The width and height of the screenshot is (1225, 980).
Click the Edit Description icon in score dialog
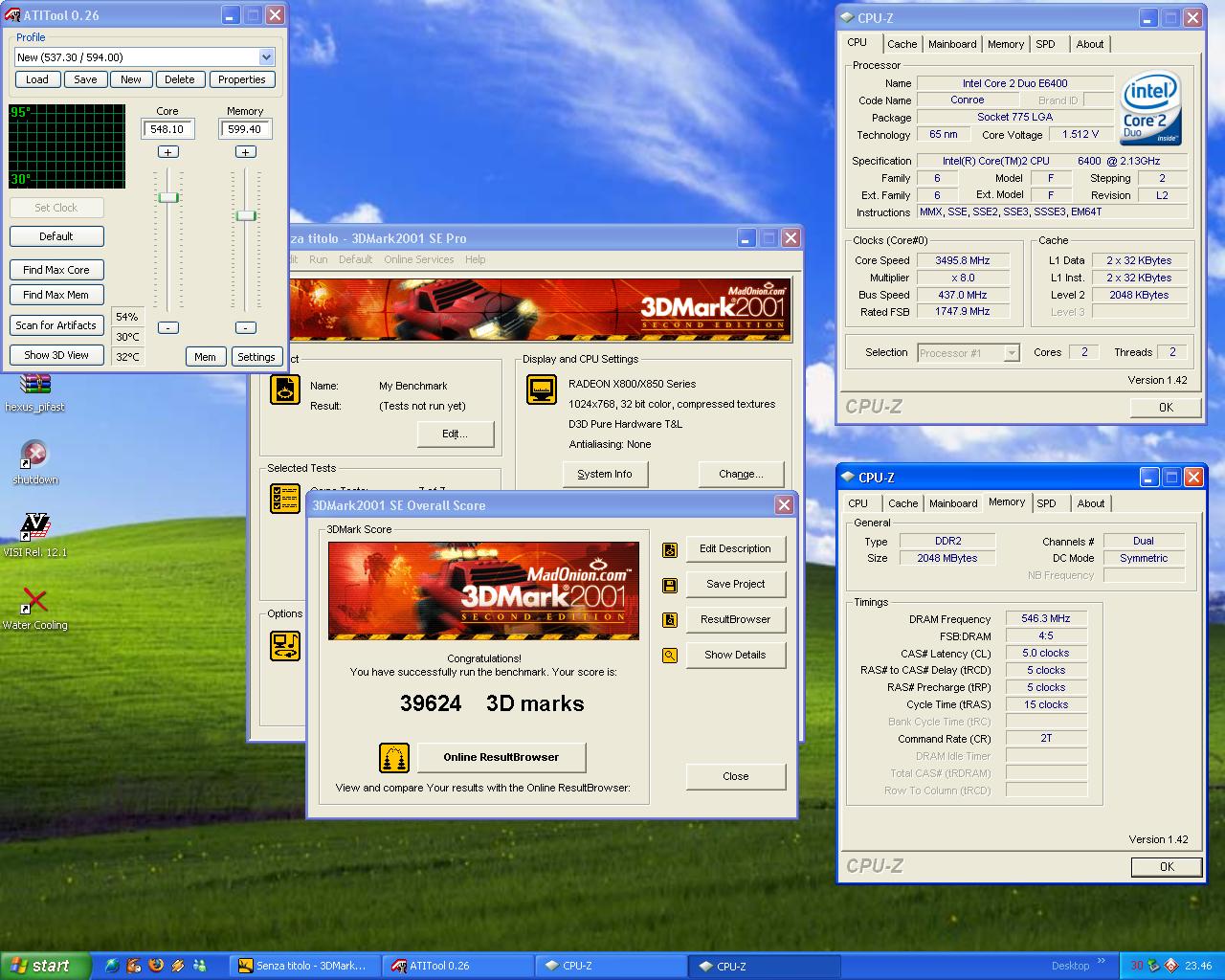coord(670,549)
